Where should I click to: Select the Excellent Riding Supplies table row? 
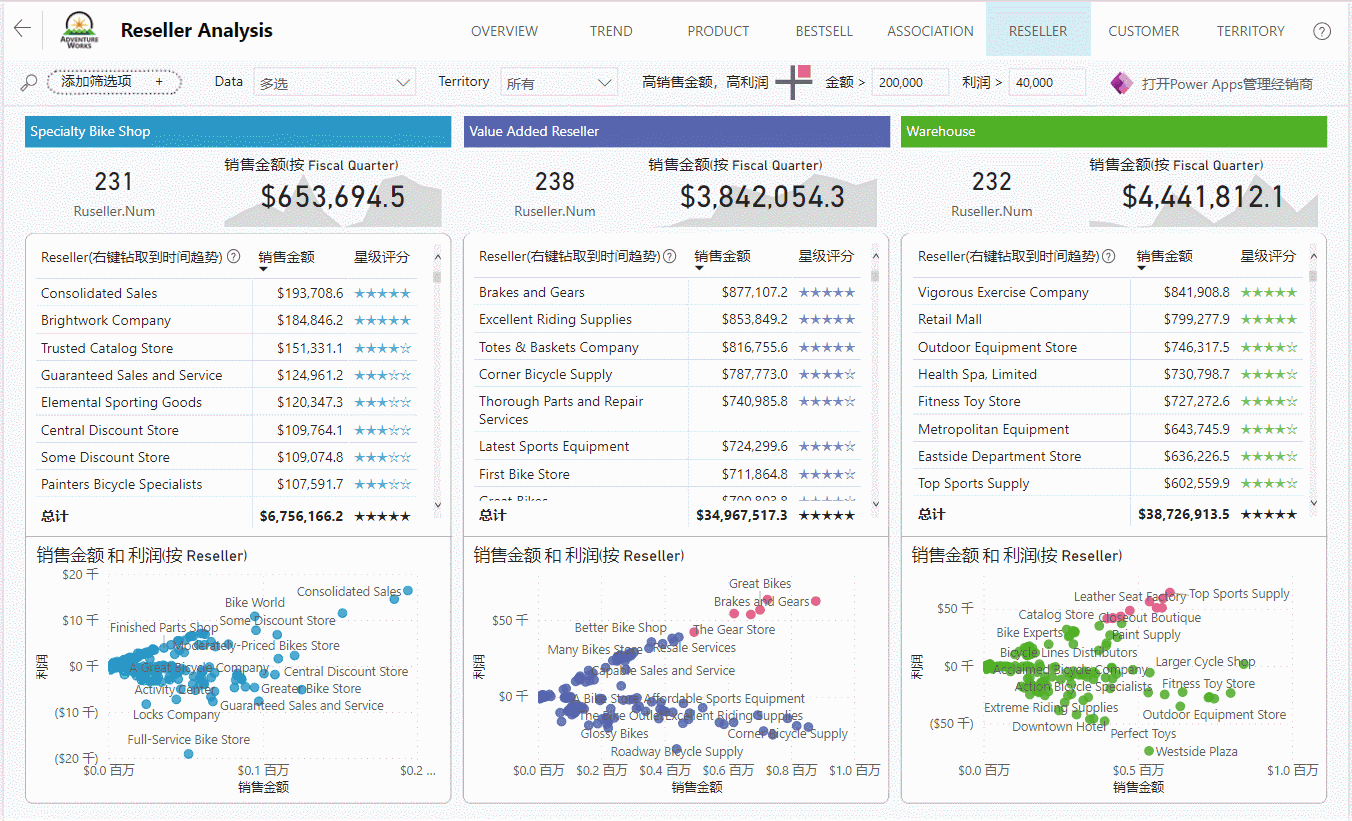(667, 319)
